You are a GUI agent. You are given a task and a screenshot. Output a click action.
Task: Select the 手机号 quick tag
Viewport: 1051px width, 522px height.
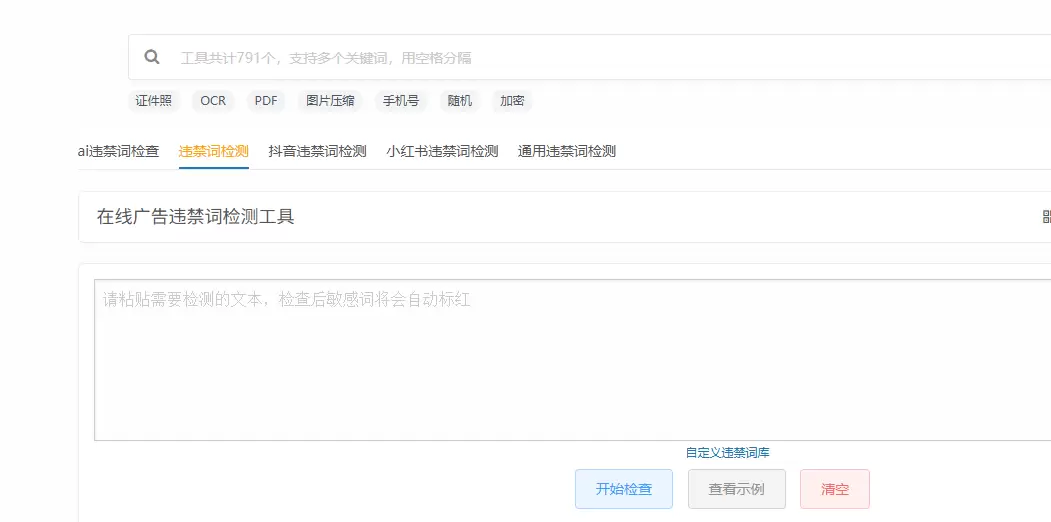[401, 101]
